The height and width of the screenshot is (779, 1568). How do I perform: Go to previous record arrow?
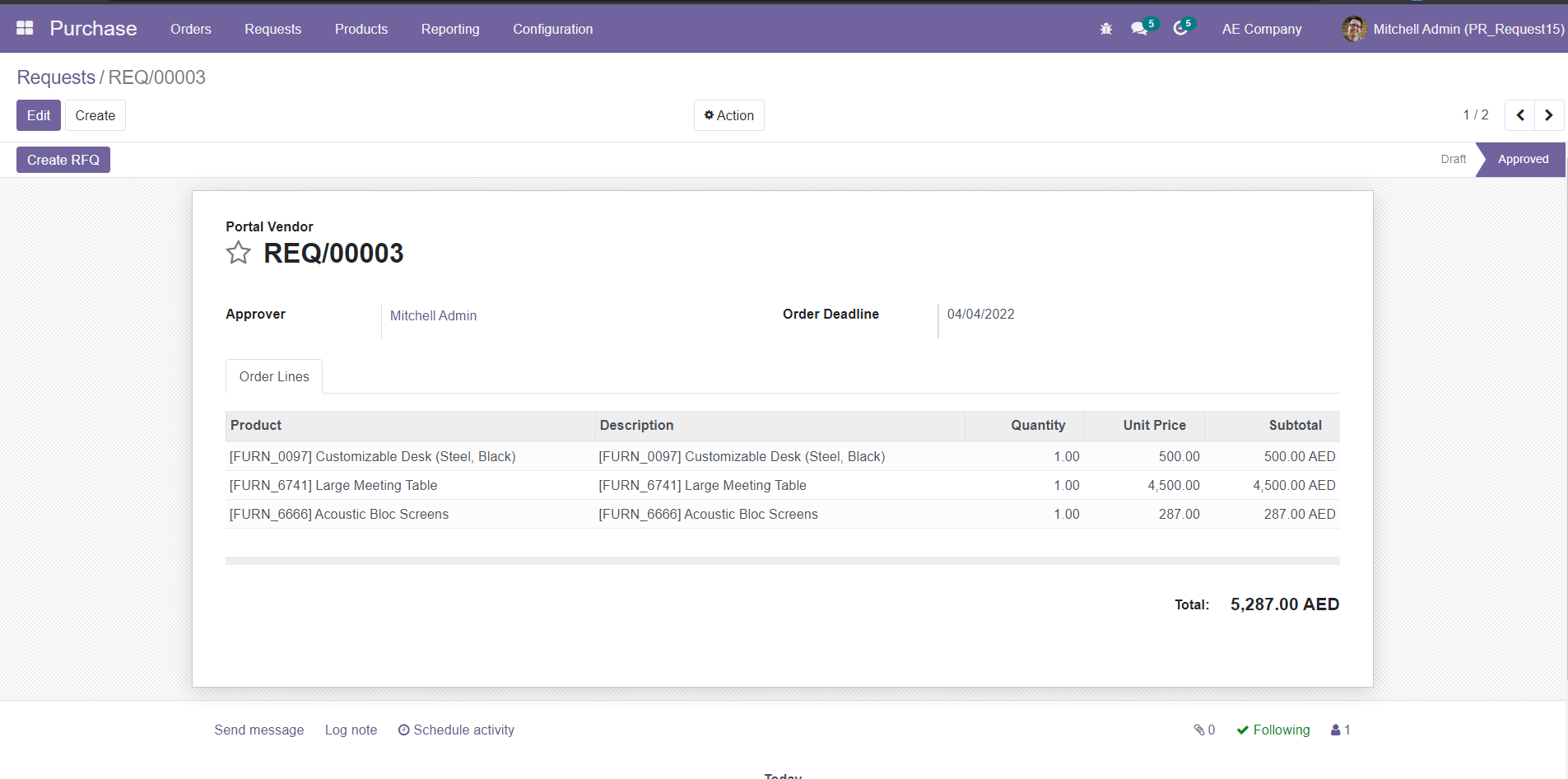[x=1519, y=115]
